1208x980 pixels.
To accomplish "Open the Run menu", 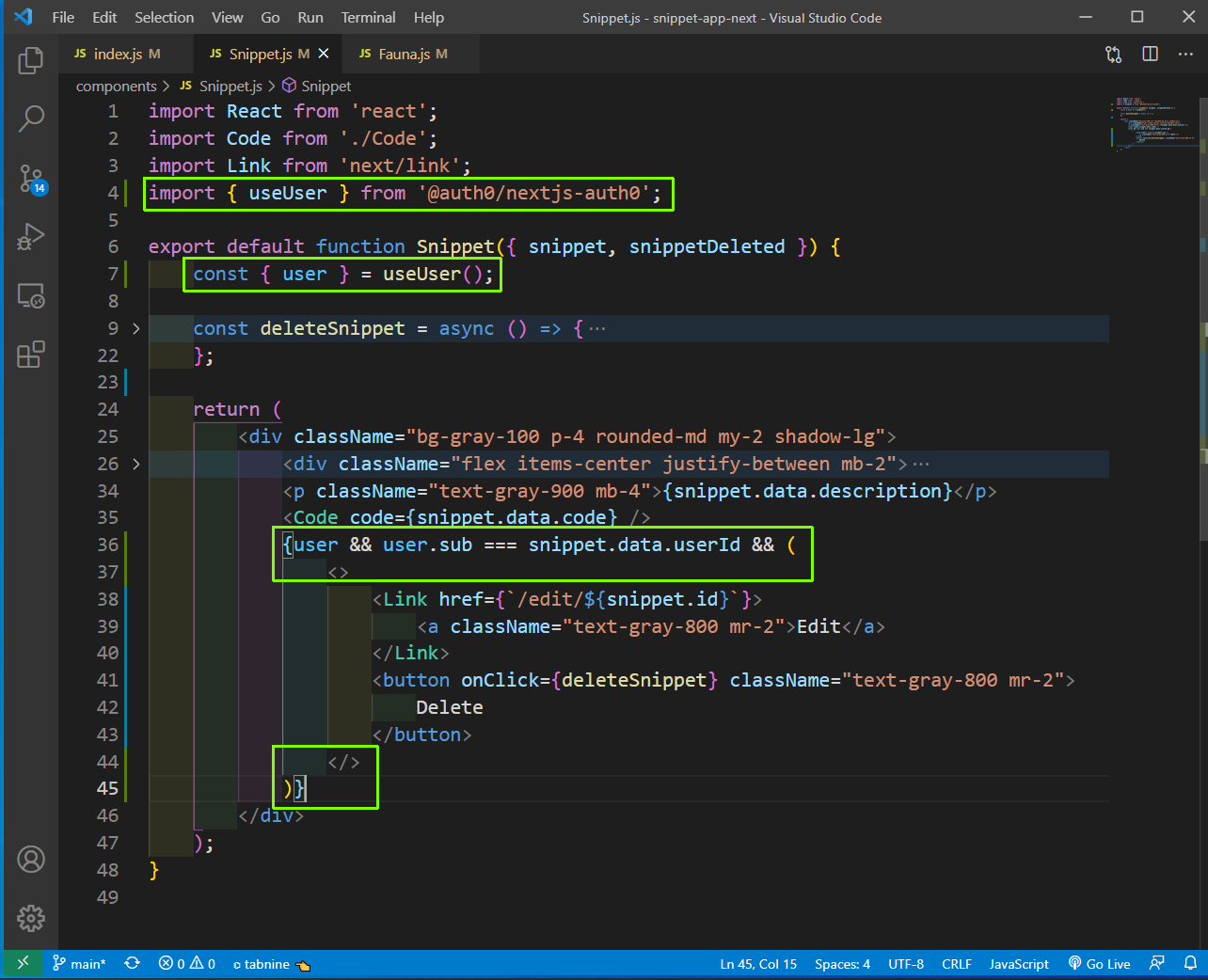I will pyautogui.click(x=310, y=17).
